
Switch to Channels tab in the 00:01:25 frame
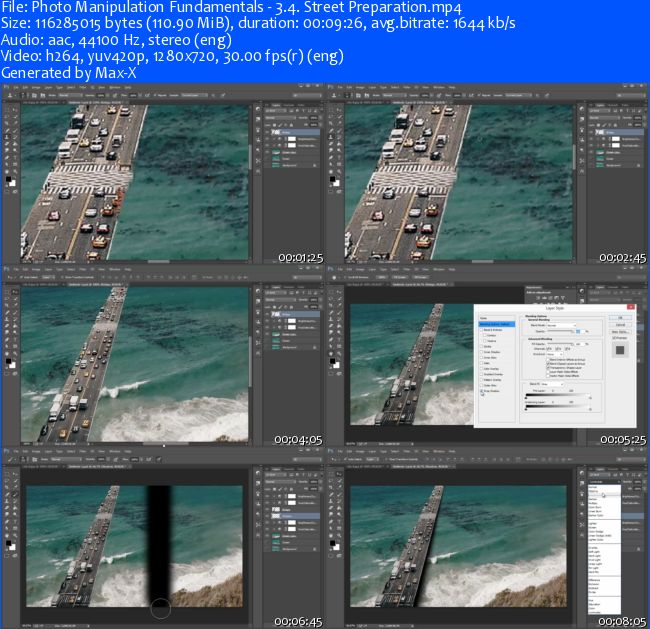pyautogui.click(x=289, y=105)
